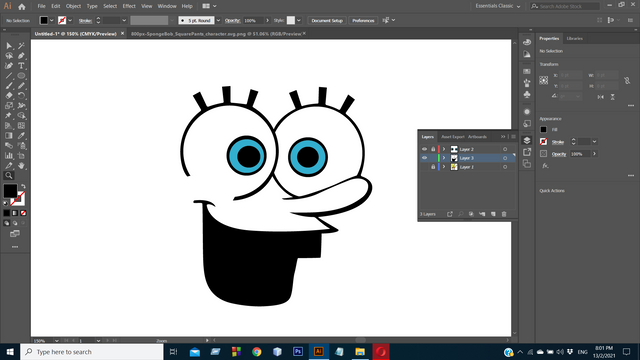Select the Hand tool
The width and height of the screenshot is (640, 360).
click(21, 165)
